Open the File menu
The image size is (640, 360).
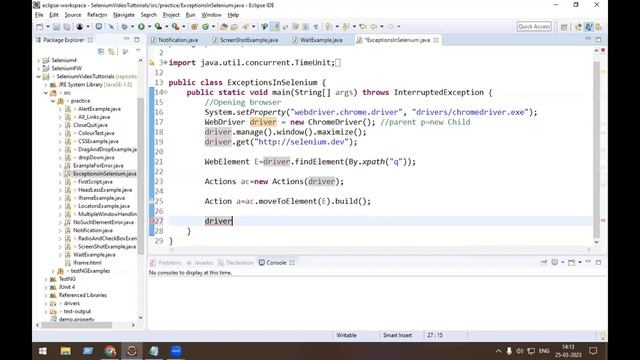(x=39, y=15)
